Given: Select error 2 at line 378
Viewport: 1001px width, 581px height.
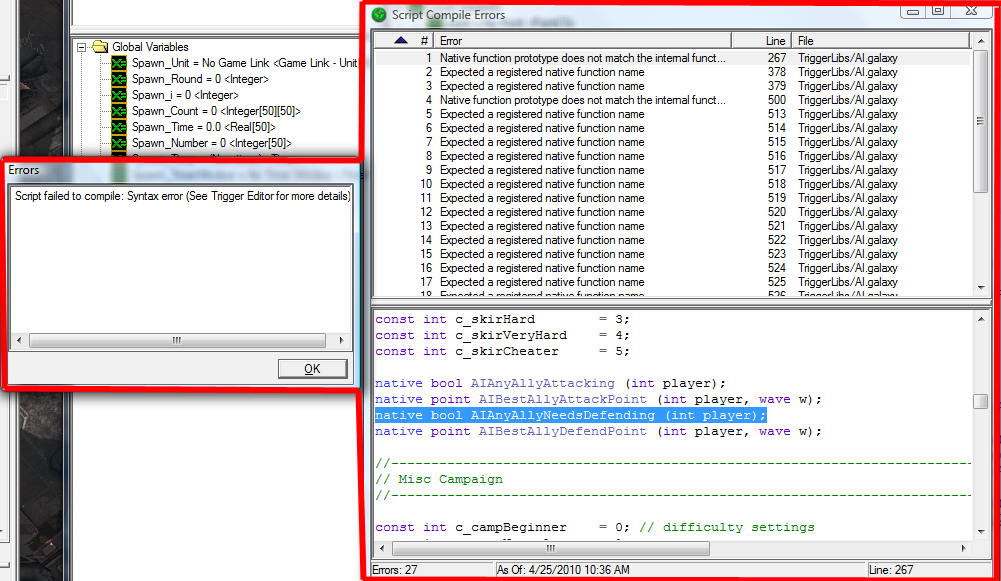Looking at the screenshot, I should 672,72.
